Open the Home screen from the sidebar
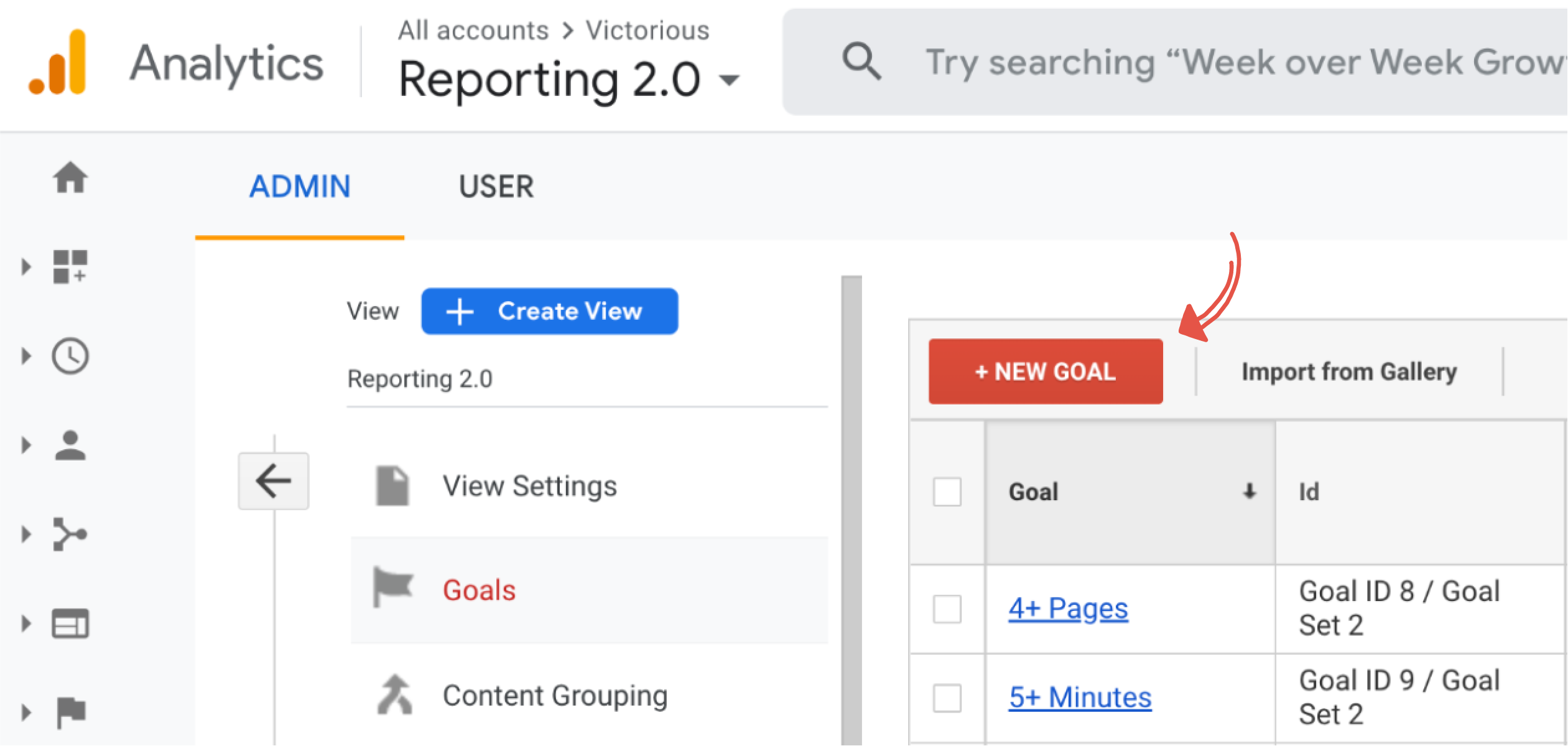1568x746 pixels. point(70,179)
